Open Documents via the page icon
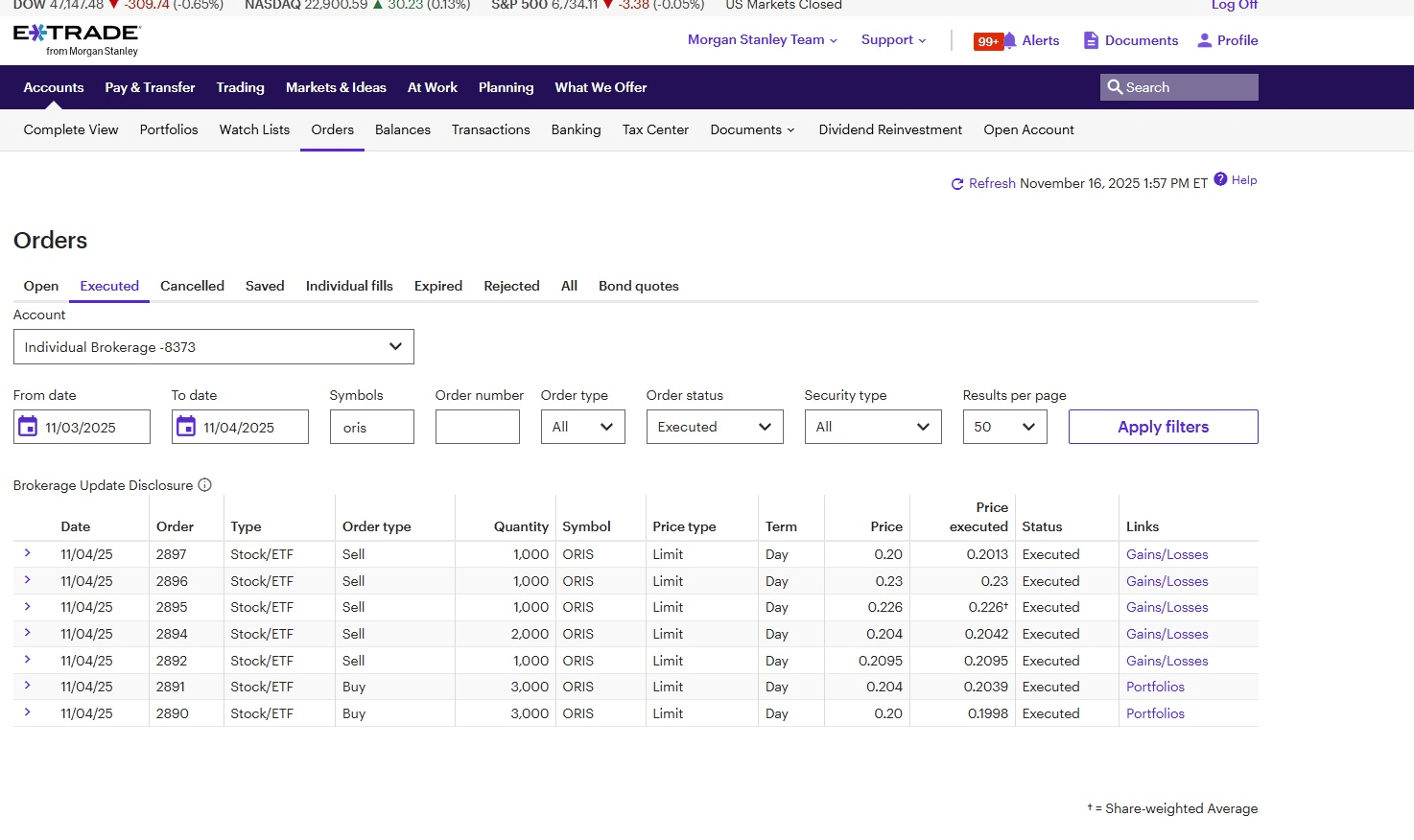Viewport: 1414px width, 840px height. click(1091, 40)
